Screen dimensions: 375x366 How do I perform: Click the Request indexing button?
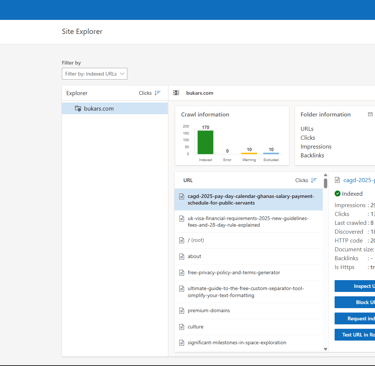coord(355,319)
